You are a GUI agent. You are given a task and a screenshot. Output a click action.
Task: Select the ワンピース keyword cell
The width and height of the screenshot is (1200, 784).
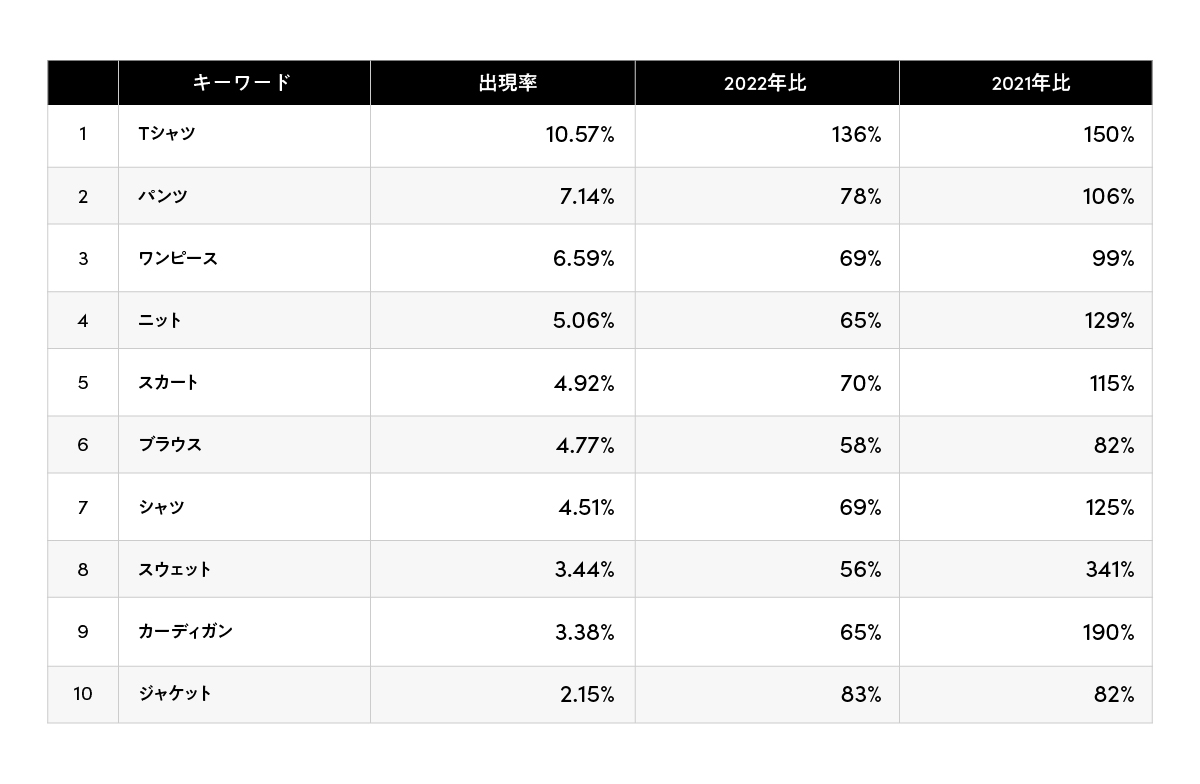point(178,258)
